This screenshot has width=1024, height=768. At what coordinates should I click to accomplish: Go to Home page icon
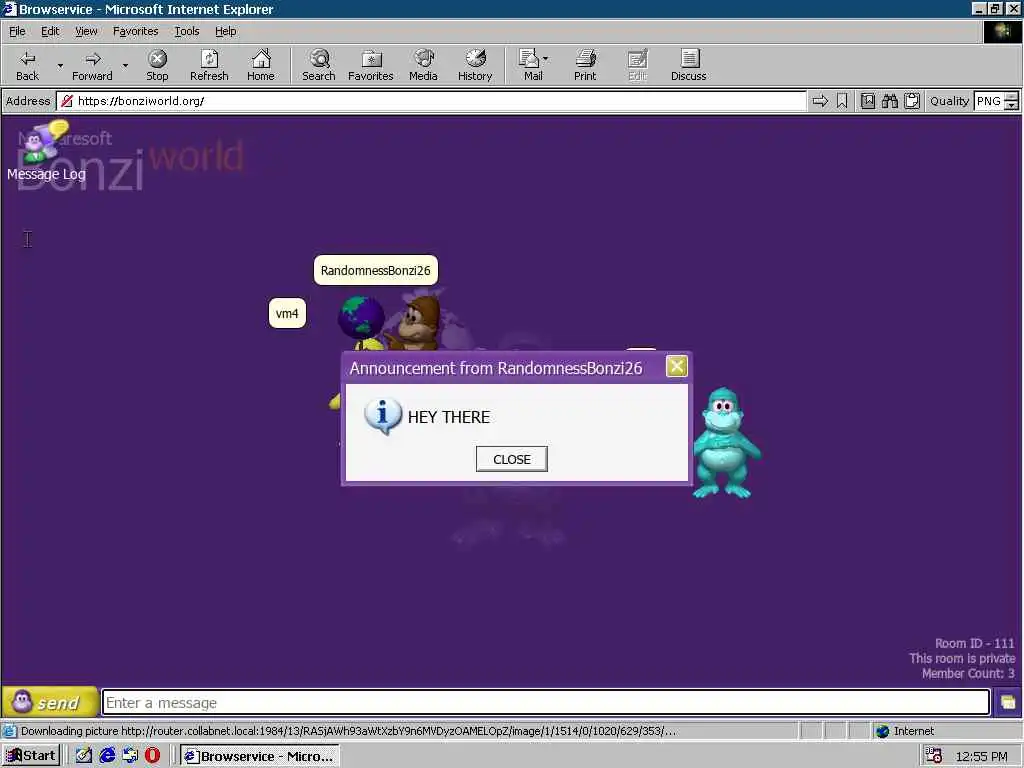tap(261, 65)
